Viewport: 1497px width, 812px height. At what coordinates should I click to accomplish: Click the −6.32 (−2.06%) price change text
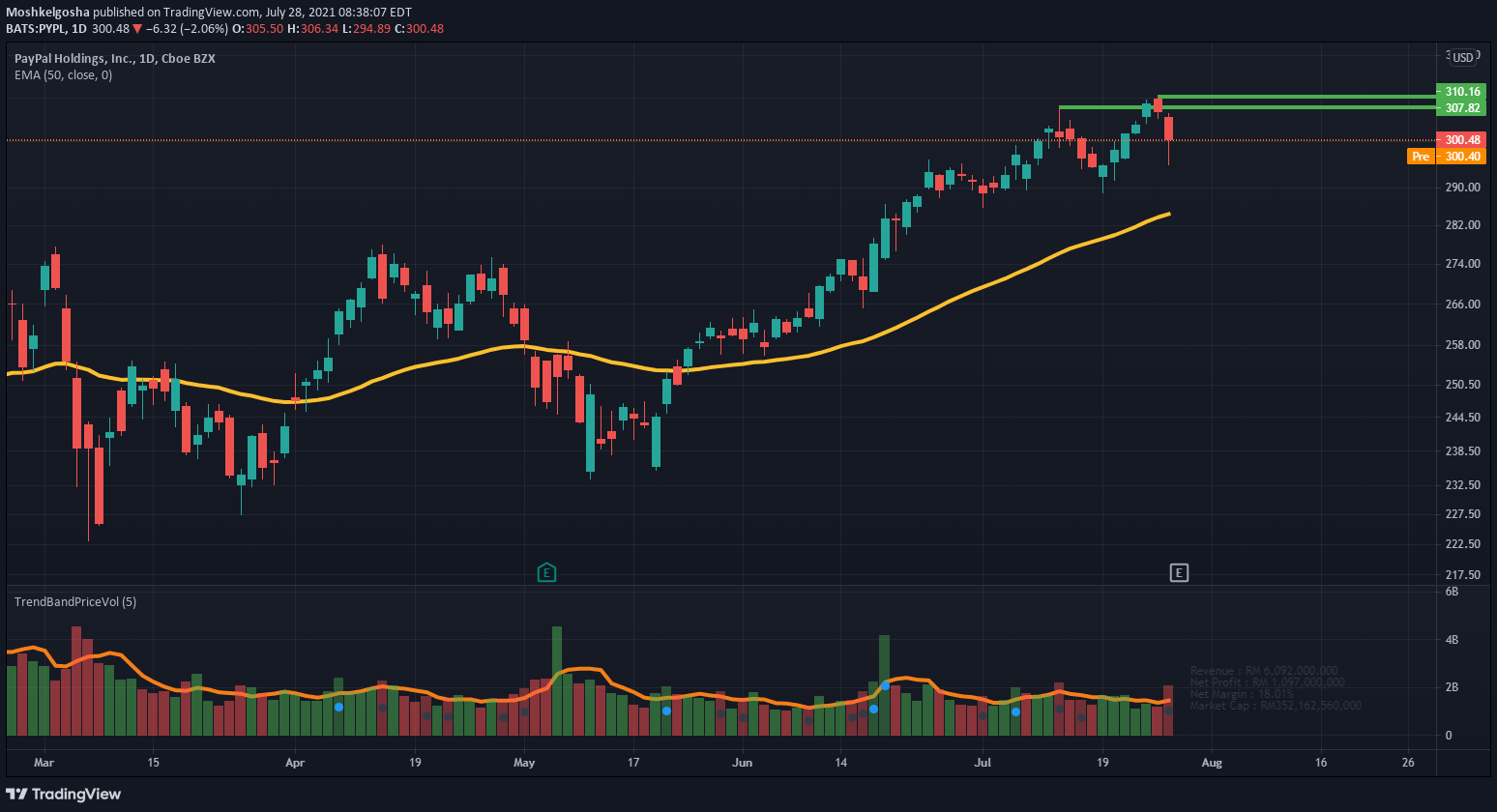point(187,29)
